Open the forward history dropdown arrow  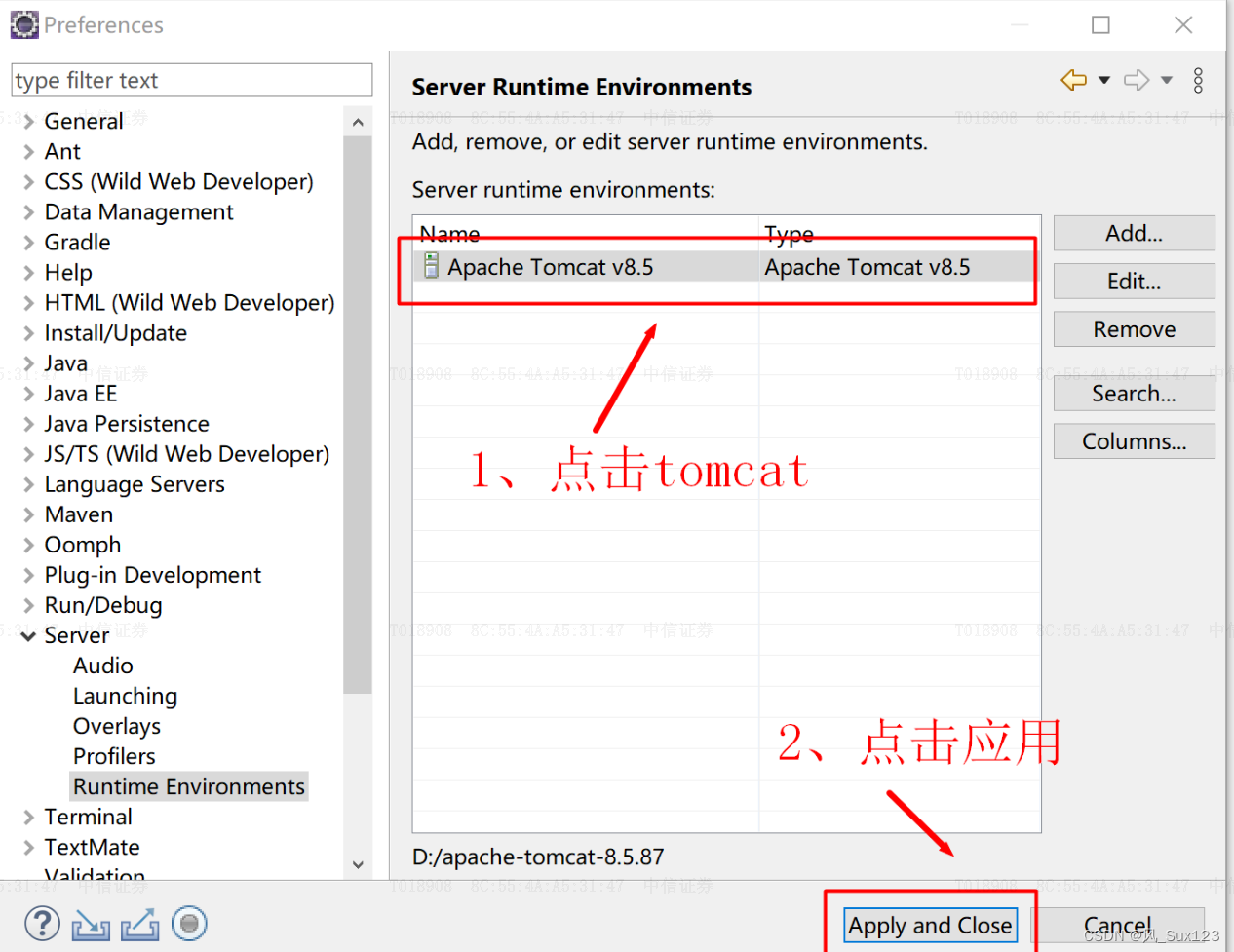tap(1167, 80)
